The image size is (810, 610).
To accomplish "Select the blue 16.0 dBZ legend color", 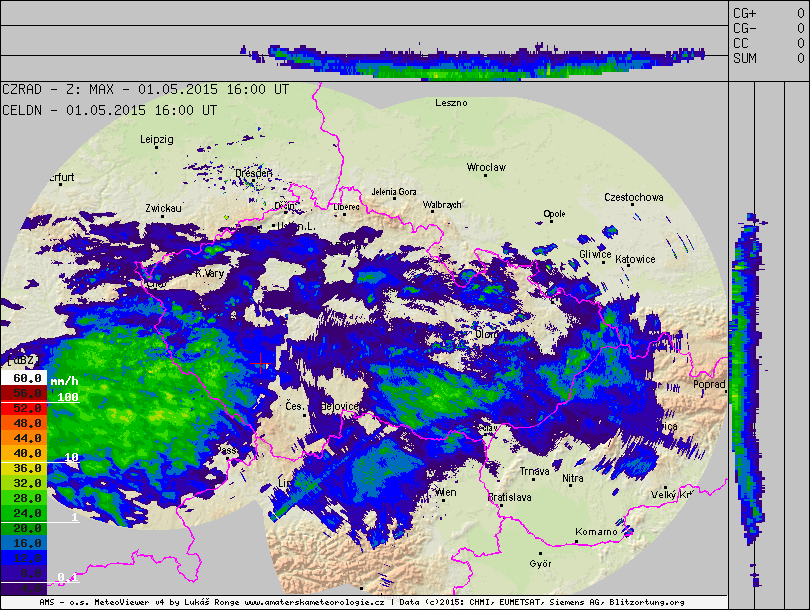I will (x=25, y=541).
